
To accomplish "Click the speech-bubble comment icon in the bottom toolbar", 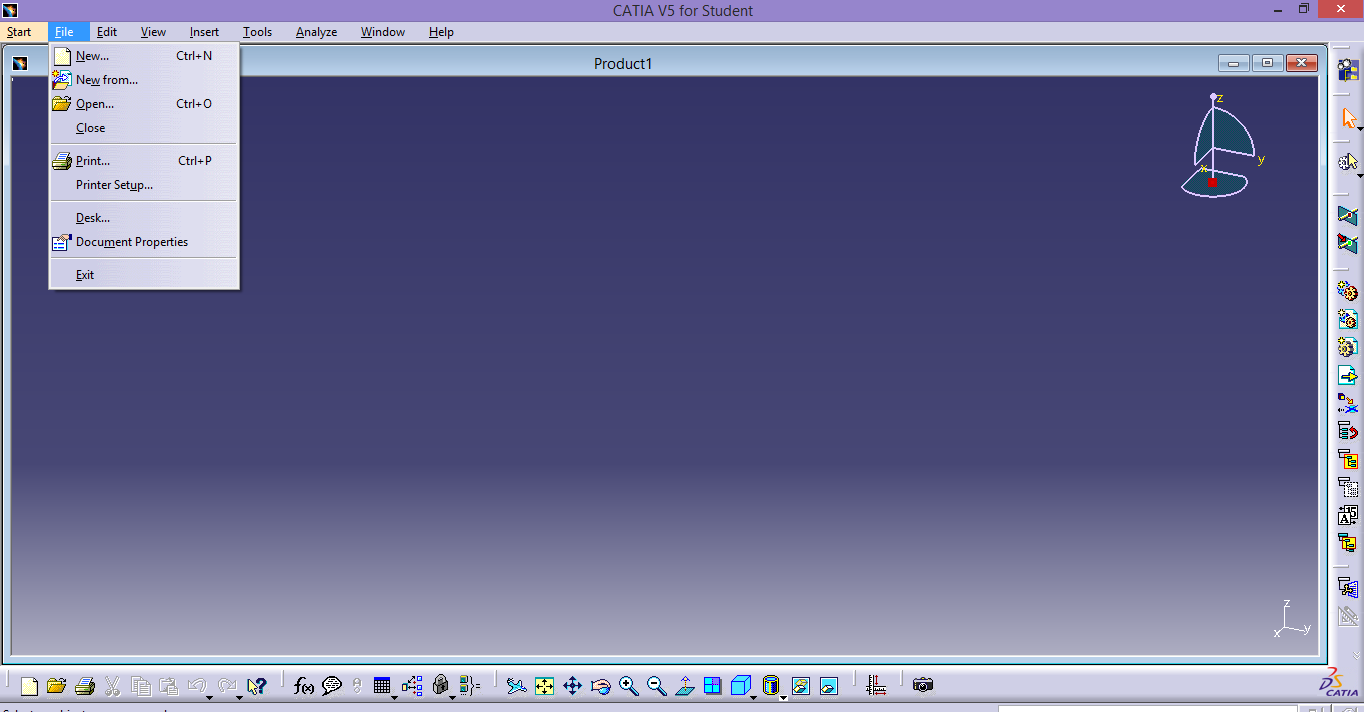I will tap(332, 686).
